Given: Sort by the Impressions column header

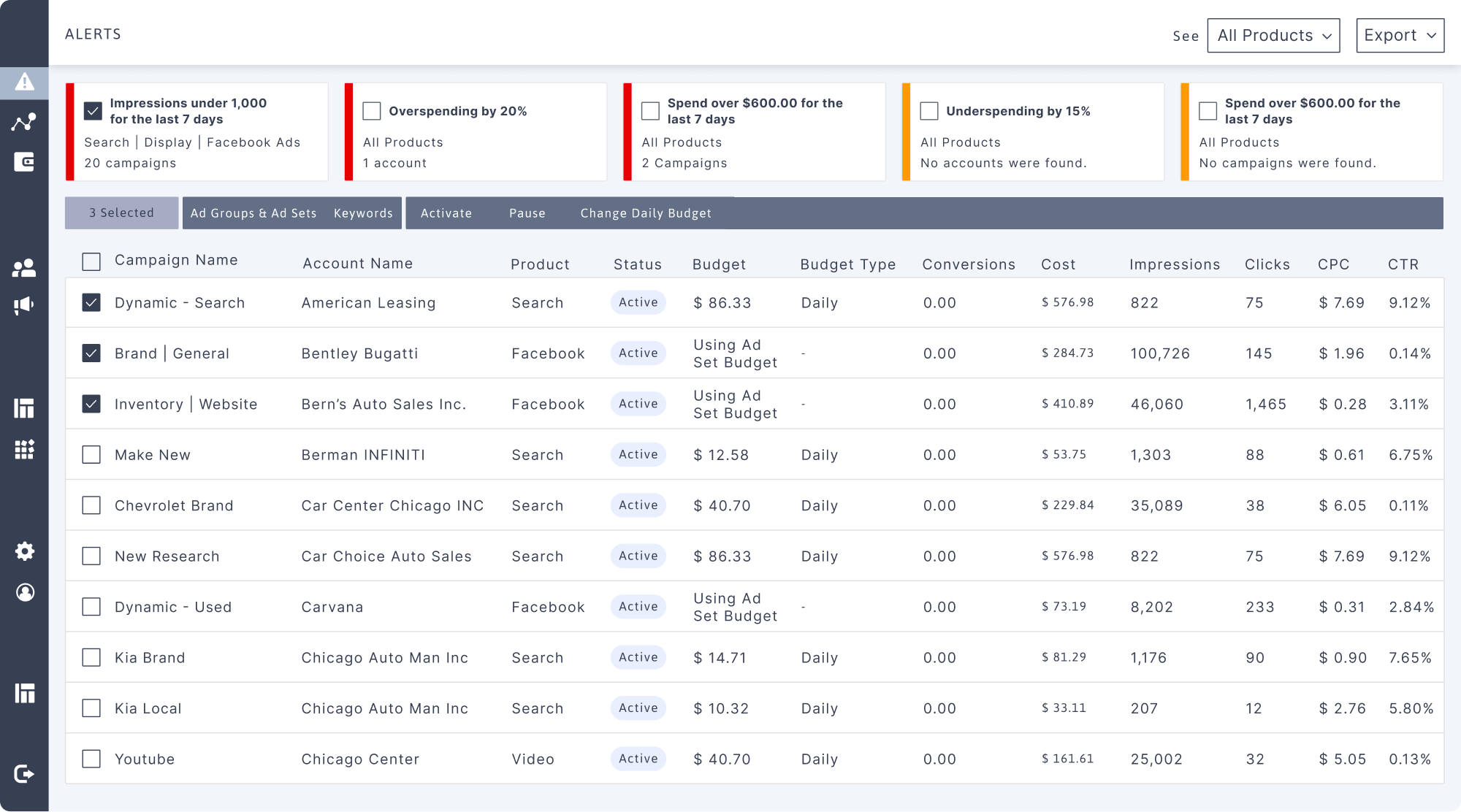Looking at the screenshot, I should (x=1174, y=264).
